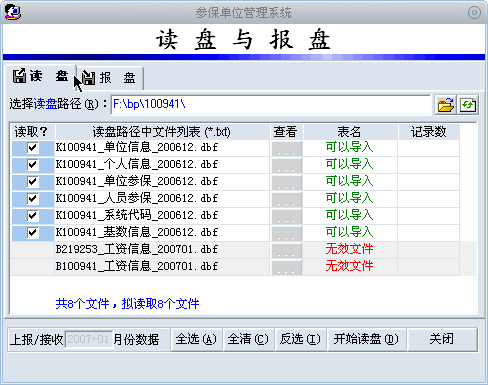Switch to the 读盘 tab

click(41, 76)
